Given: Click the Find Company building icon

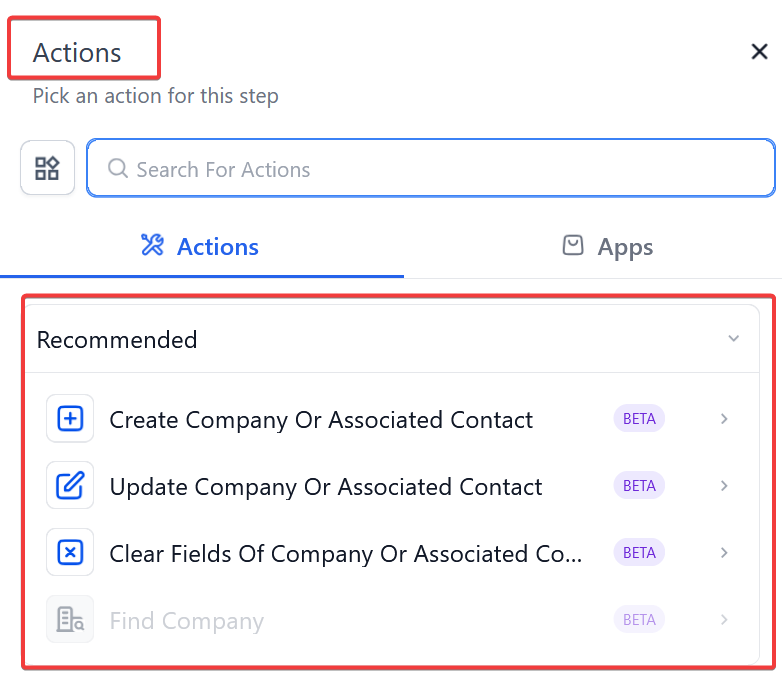Looking at the screenshot, I should [x=70, y=620].
